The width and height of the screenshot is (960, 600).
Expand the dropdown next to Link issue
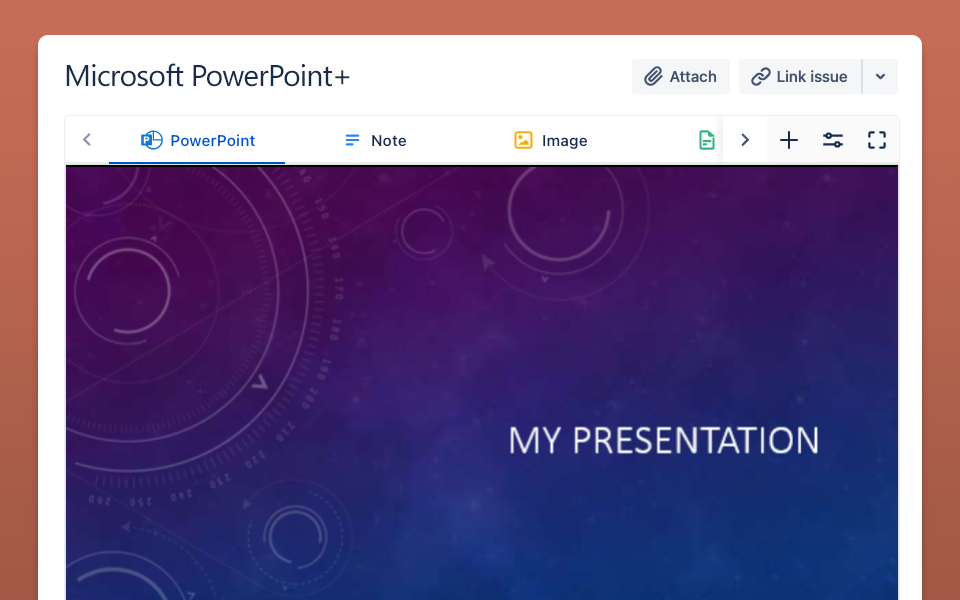click(x=880, y=77)
